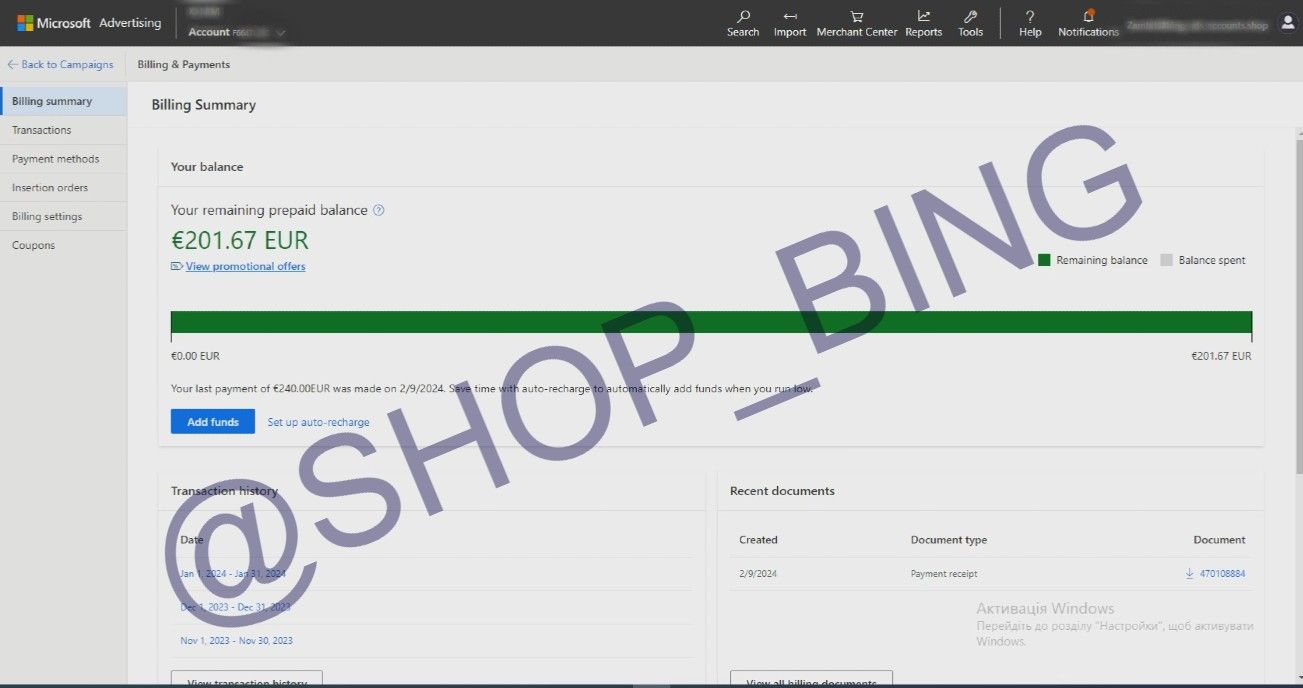Go Back to Campaigns
Viewport: 1303px width, 688px height.
pyautogui.click(x=60, y=64)
